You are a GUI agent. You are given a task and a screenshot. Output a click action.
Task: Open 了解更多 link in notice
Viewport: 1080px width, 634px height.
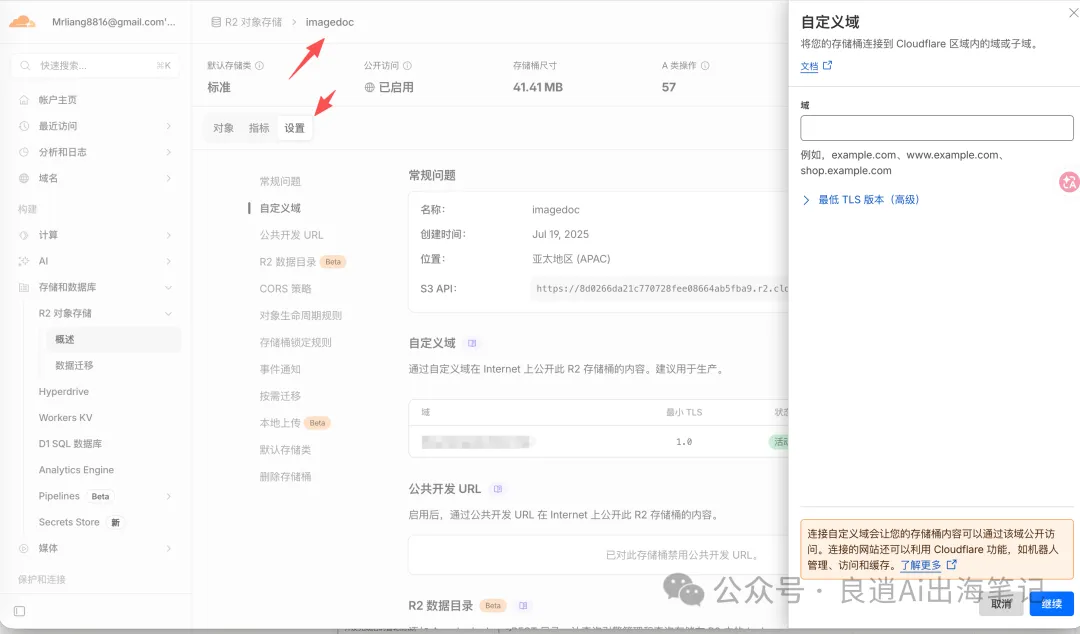pyautogui.click(x=920, y=565)
